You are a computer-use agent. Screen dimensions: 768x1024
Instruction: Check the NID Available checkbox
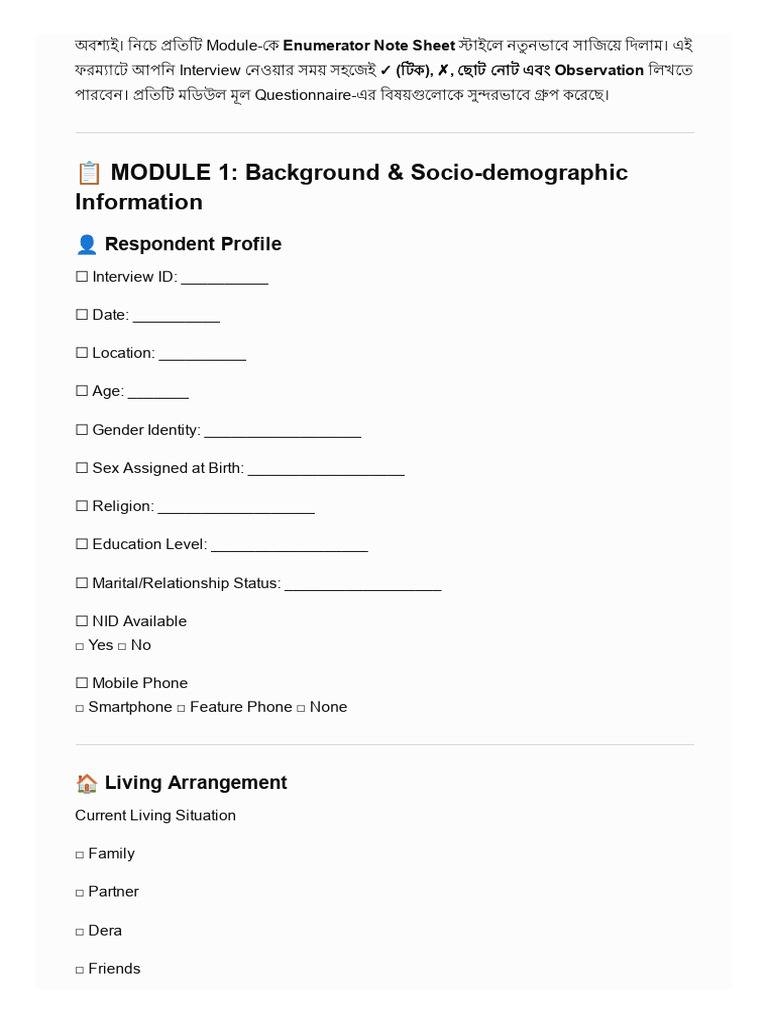tap(82, 621)
